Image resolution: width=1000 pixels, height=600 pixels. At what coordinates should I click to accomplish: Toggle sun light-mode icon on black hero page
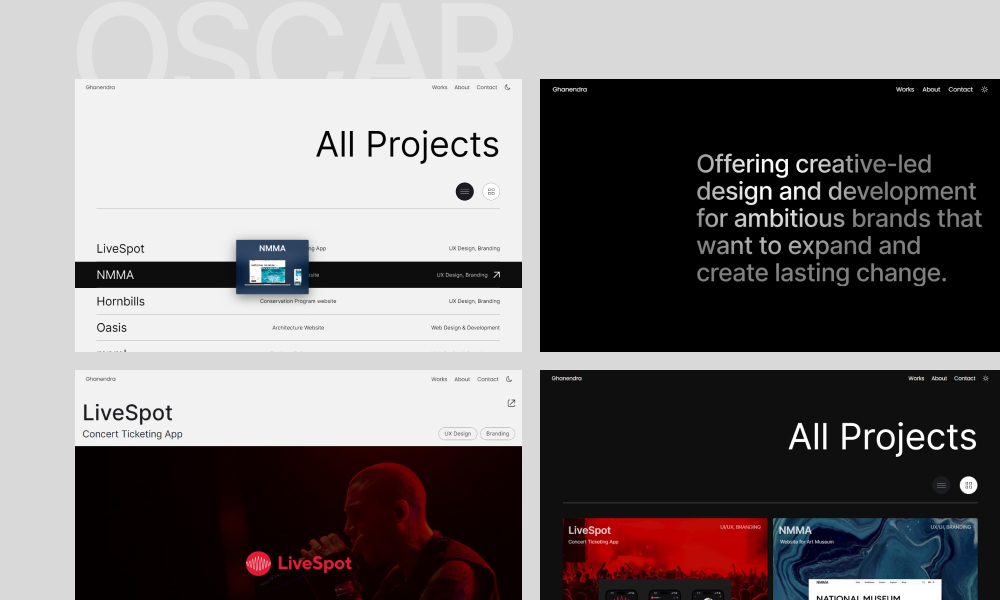985,90
